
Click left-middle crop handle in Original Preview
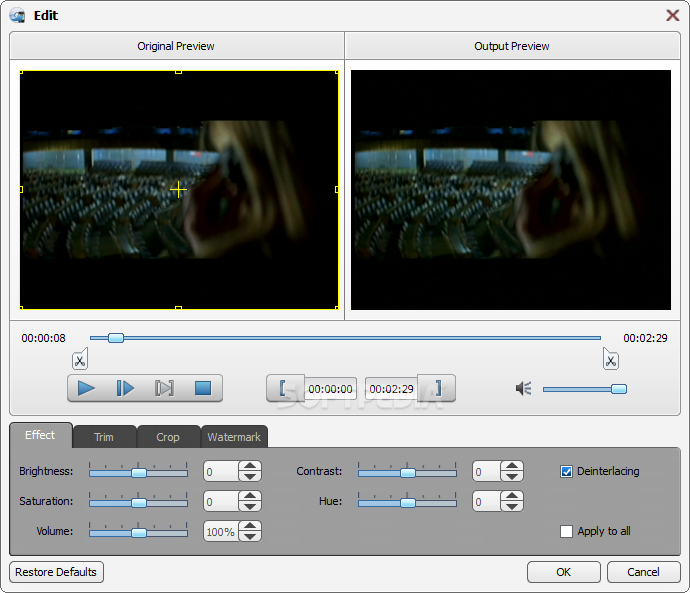click(x=21, y=190)
